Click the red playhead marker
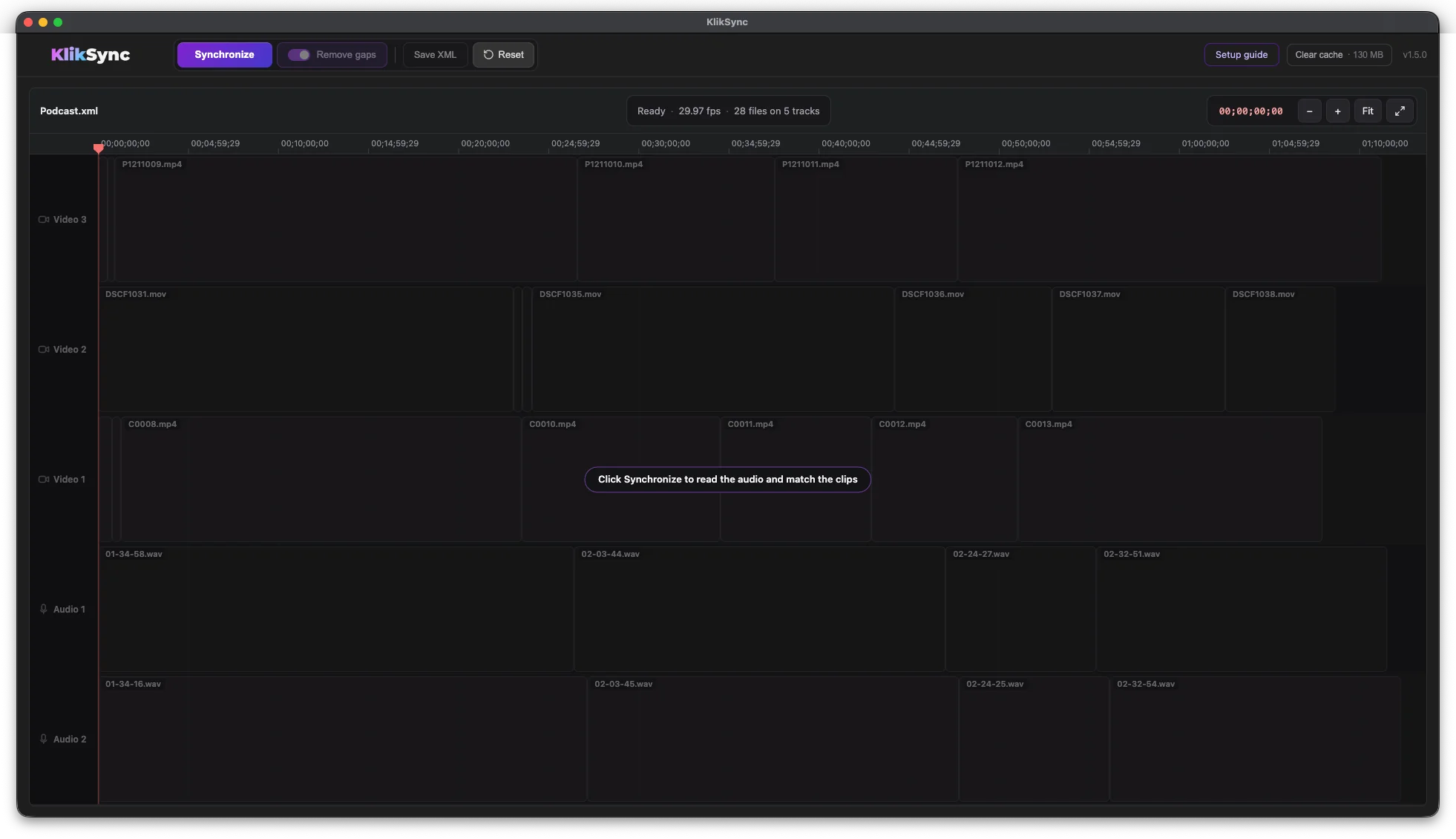This screenshot has height=839, width=1456. (x=98, y=148)
